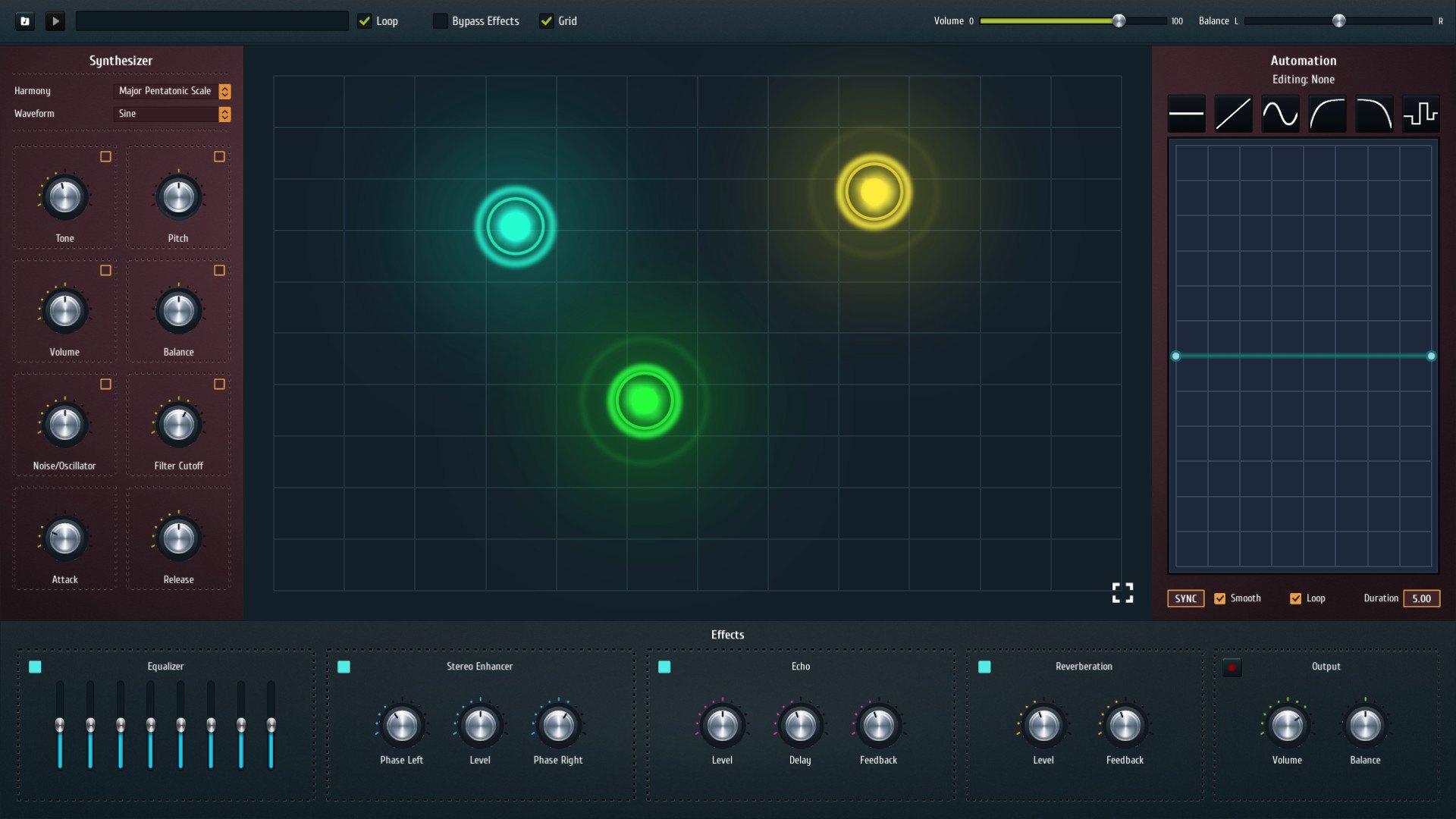Click the Automation panel title

1304,60
